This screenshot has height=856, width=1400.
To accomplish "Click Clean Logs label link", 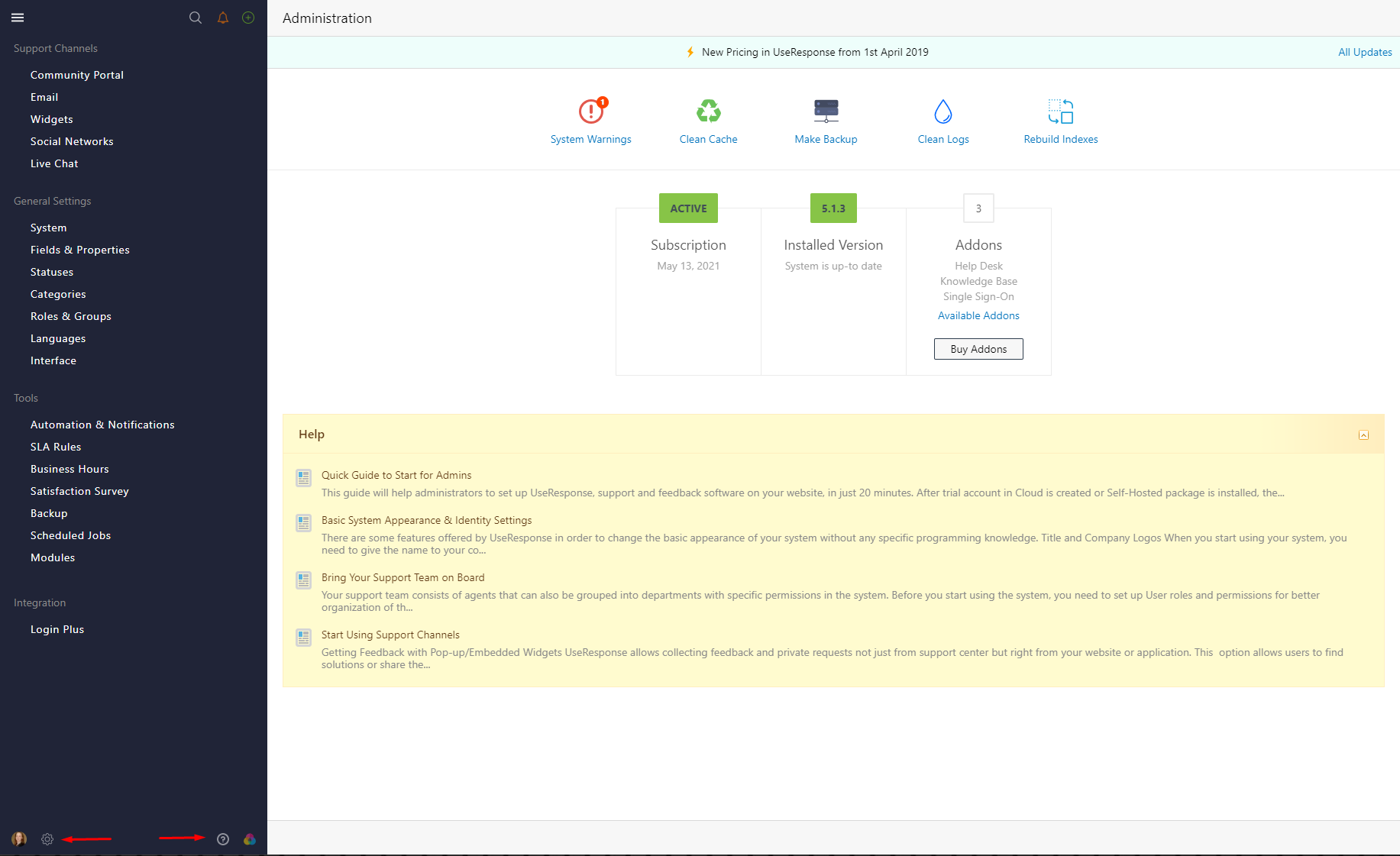I will click(943, 139).
